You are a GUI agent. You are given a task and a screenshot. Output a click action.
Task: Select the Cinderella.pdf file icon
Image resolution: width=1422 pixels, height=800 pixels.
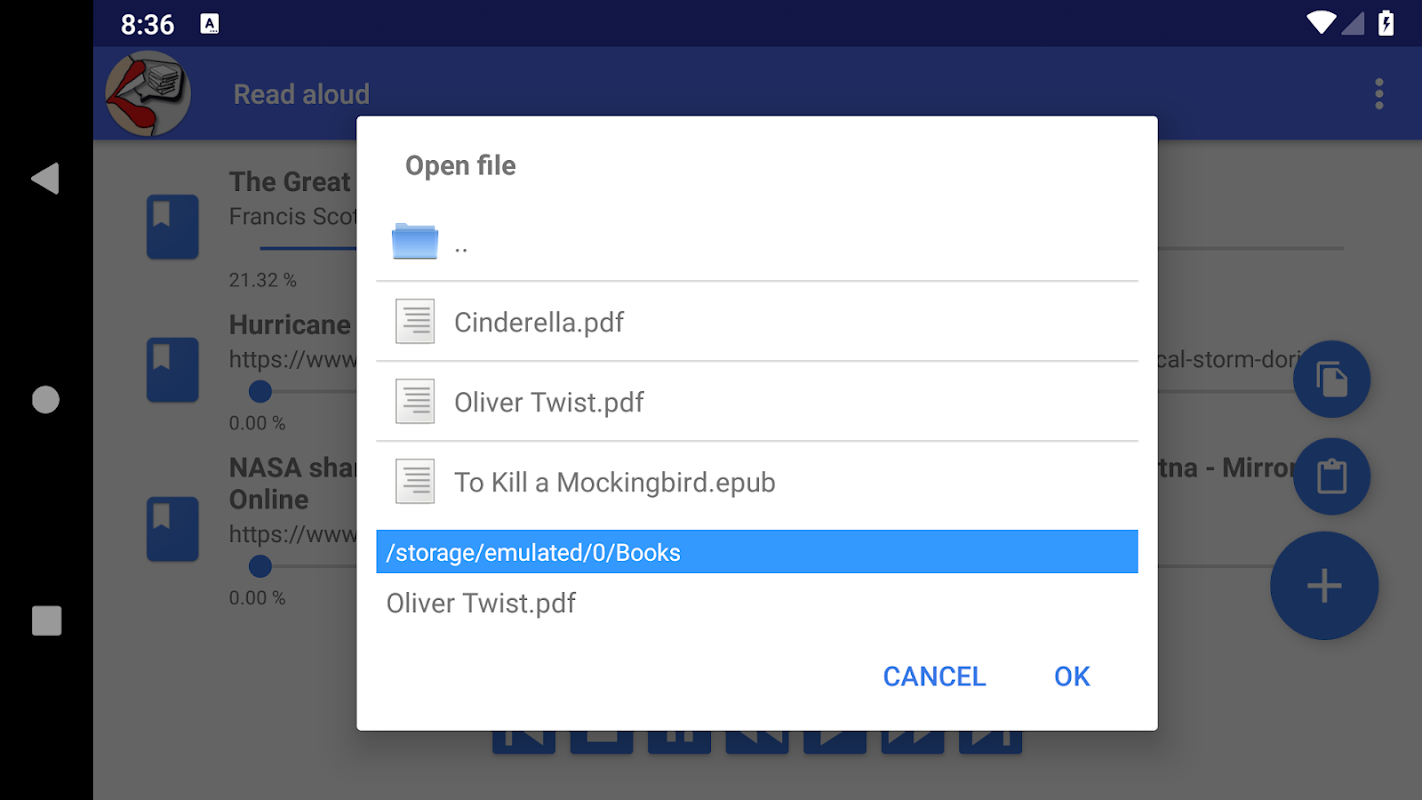415,322
